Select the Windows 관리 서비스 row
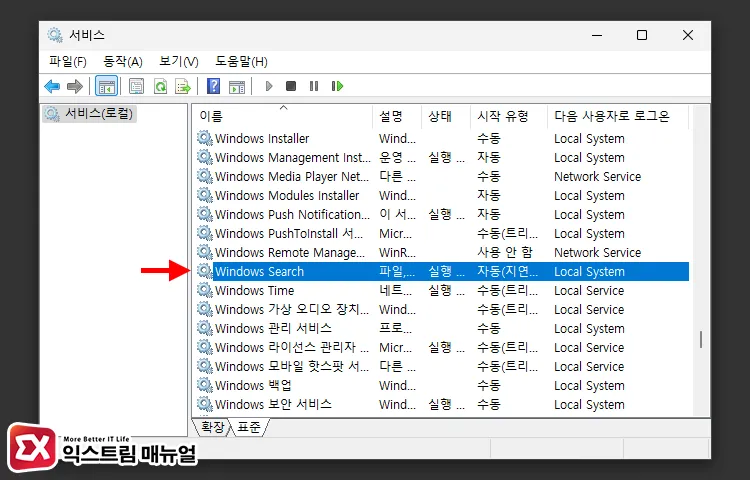This screenshot has height=480, width=750. click(442, 328)
